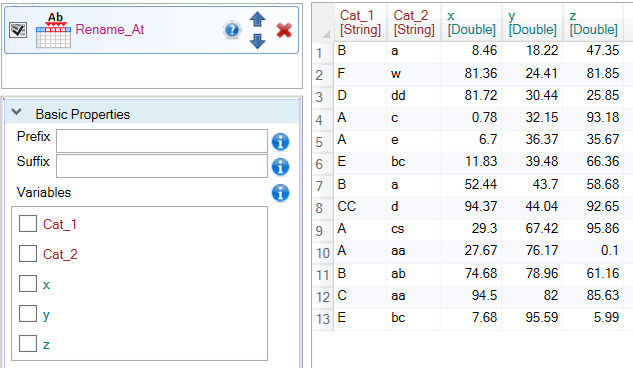Click cell with value 95.59
Image resolution: width=633 pixels, height=368 pixels.
pyautogui.click(x=532, y=318)
